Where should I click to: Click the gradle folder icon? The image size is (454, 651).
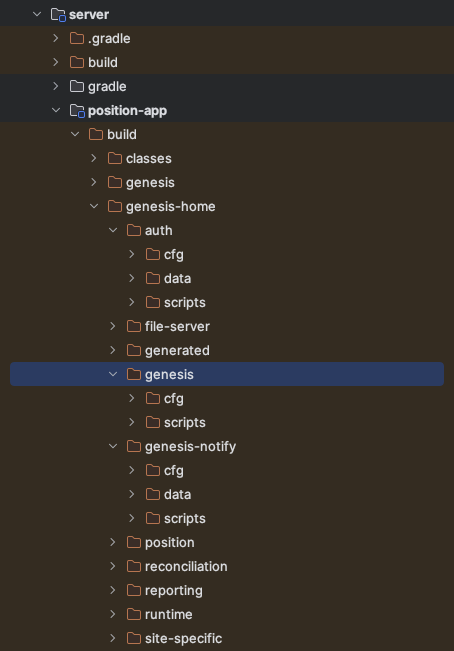click(77, 86)
